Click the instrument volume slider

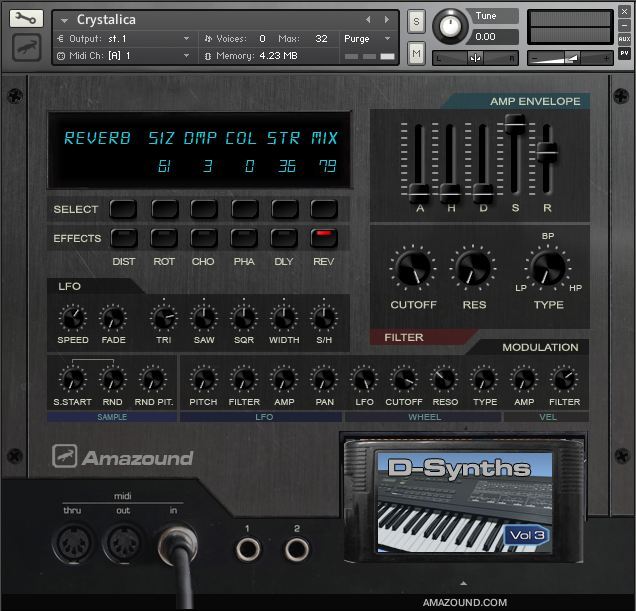570,58
